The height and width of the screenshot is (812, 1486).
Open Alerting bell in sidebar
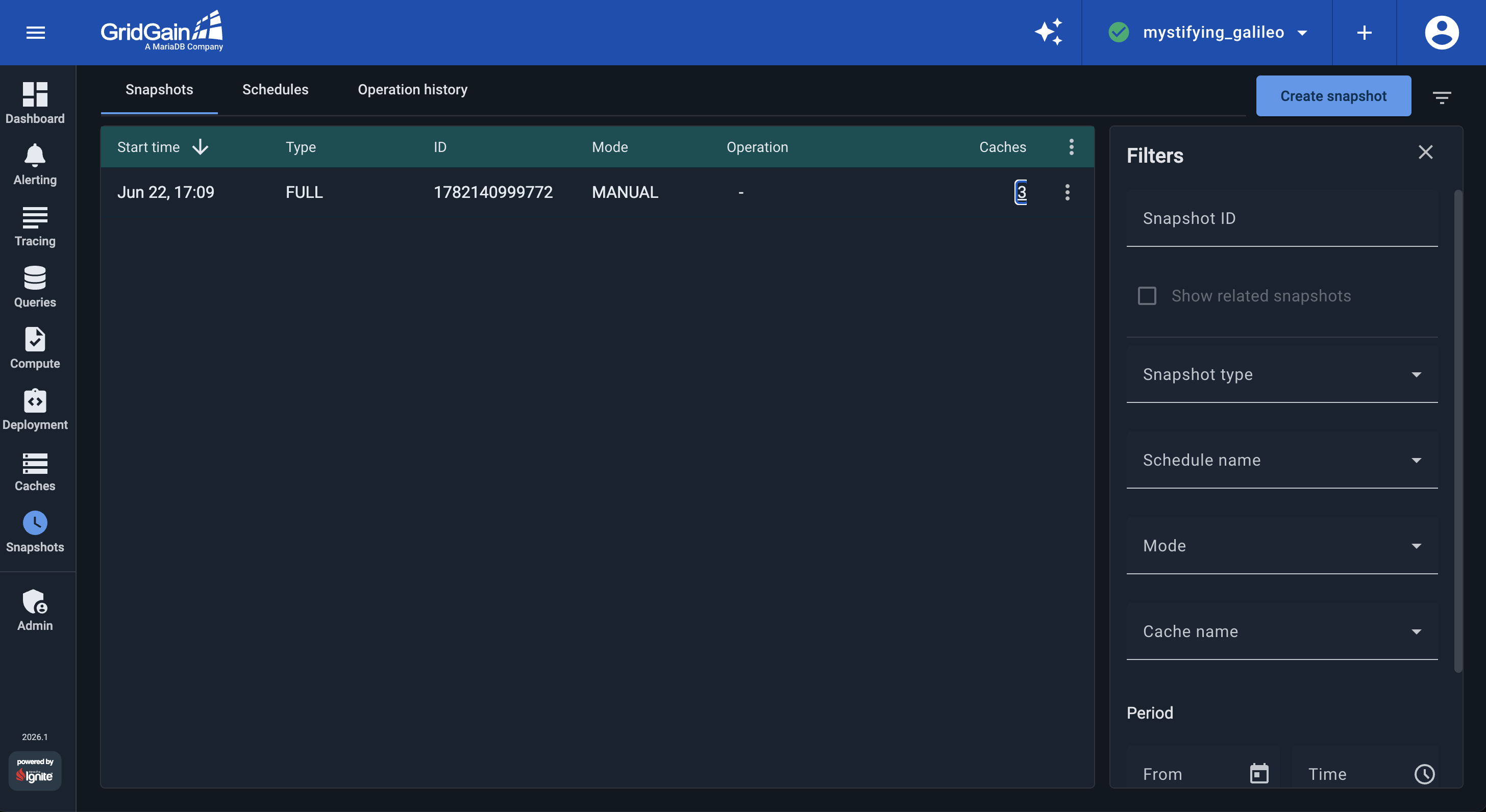click(35, 164)
